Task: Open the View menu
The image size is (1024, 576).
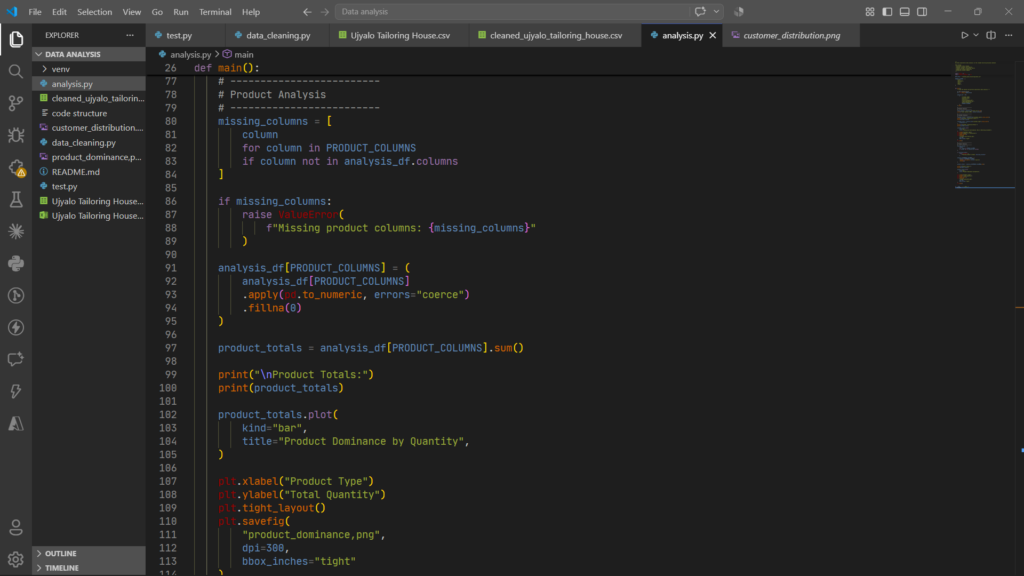Action: (x=132, y=12)
